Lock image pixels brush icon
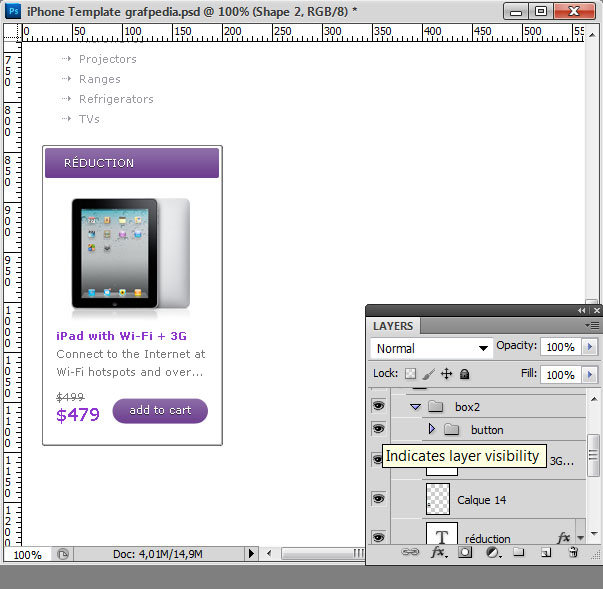 (428, 373)
